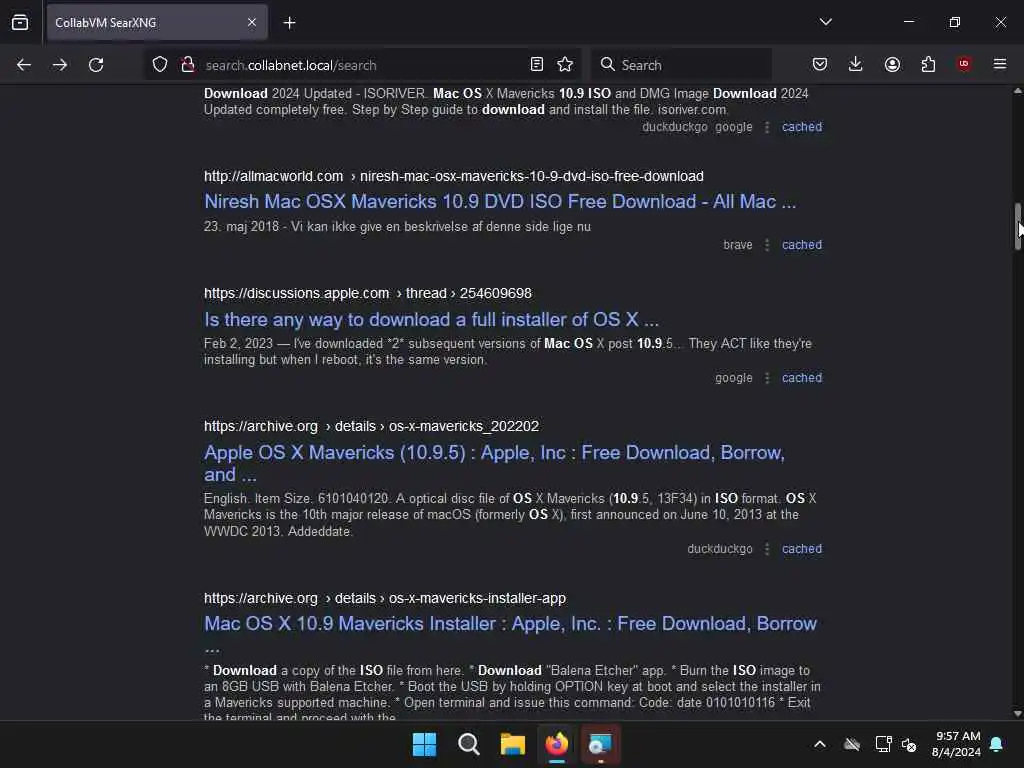The height and width of the screenshot is (768, 1024).
Task: Go back to the previous page
Action: point(24,65)
